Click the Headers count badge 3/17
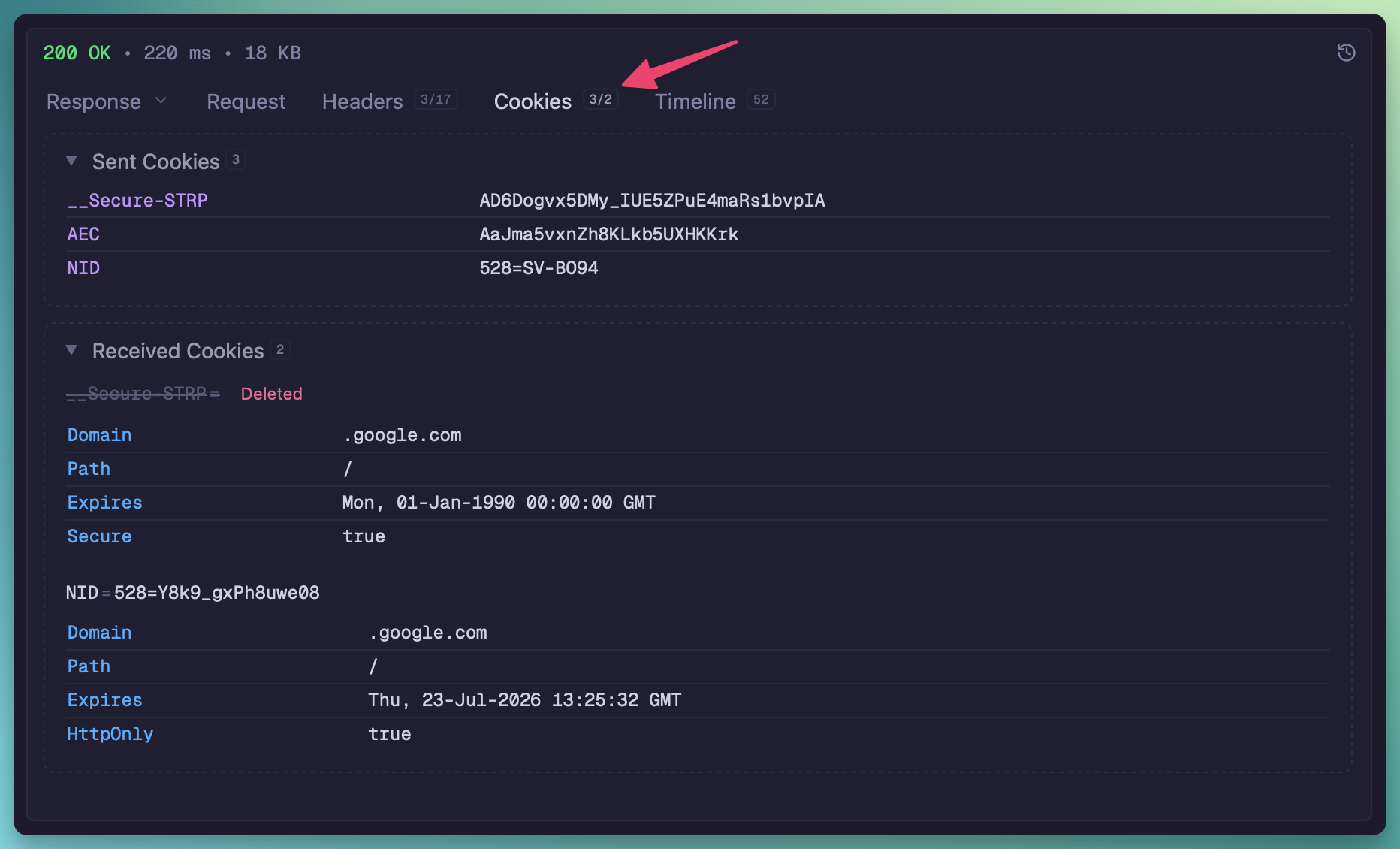The image size is (1400, 849). (436, 100)
